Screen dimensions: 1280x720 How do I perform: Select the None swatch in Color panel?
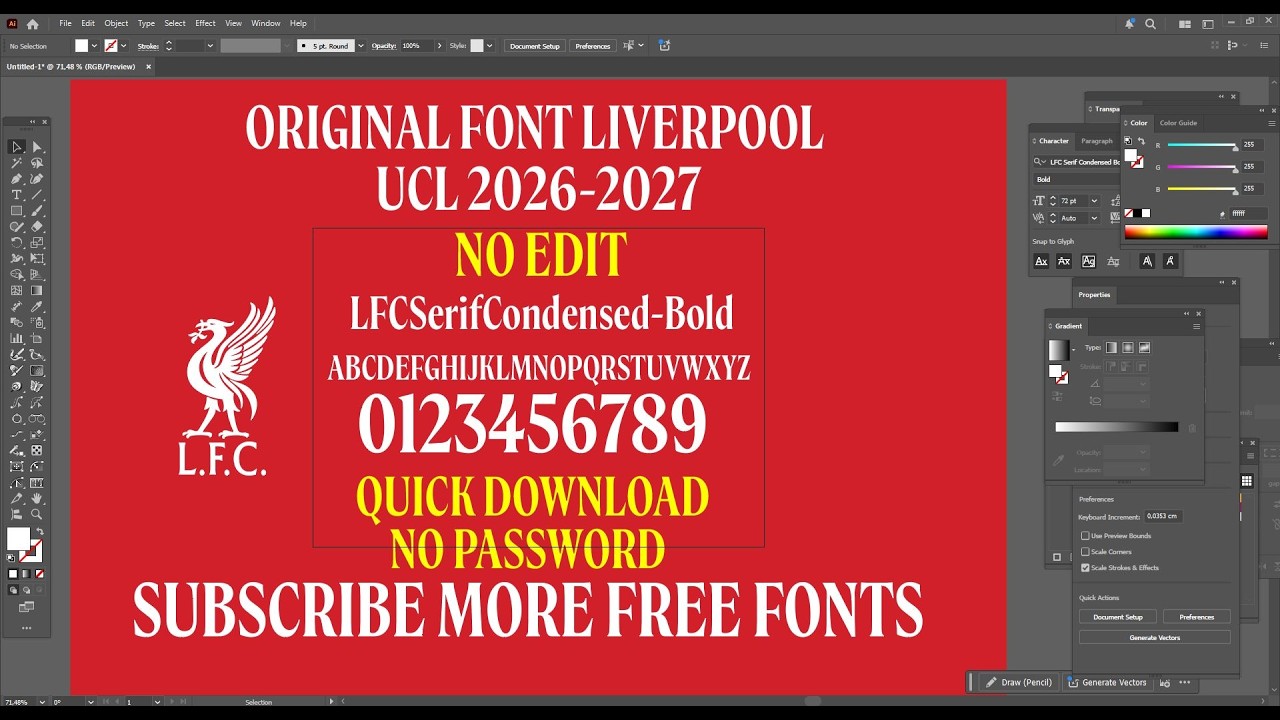pos(1129,213)
